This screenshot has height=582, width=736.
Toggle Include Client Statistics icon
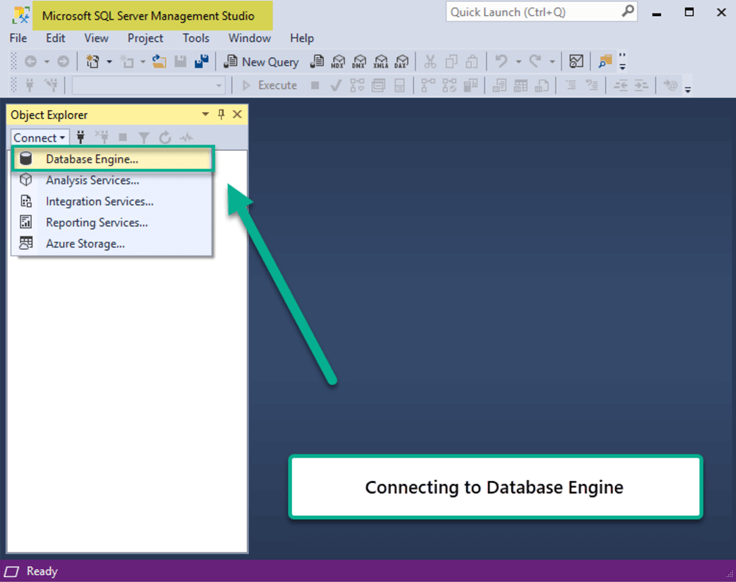470,85
